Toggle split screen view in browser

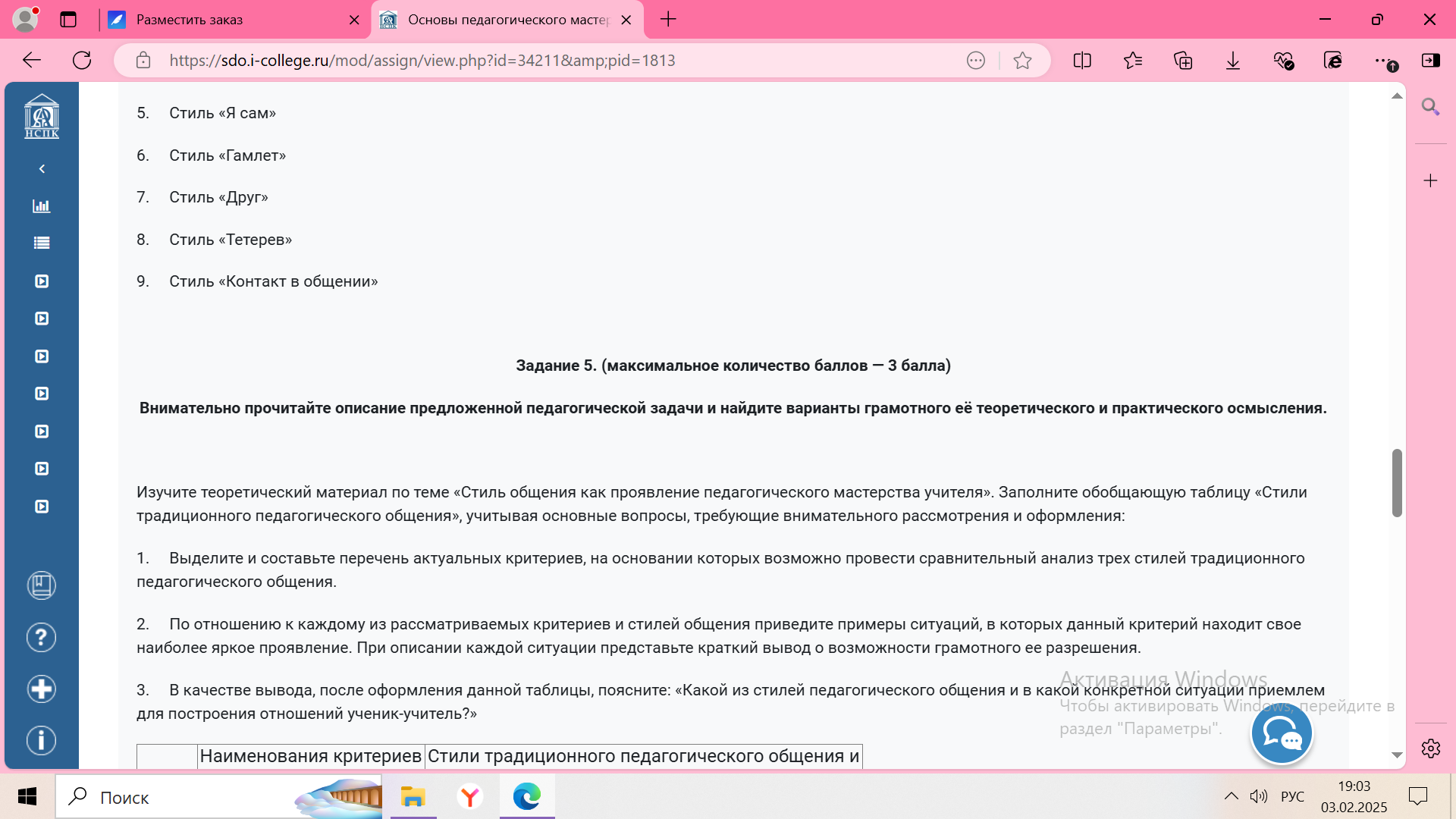(x=1082, y=61)
